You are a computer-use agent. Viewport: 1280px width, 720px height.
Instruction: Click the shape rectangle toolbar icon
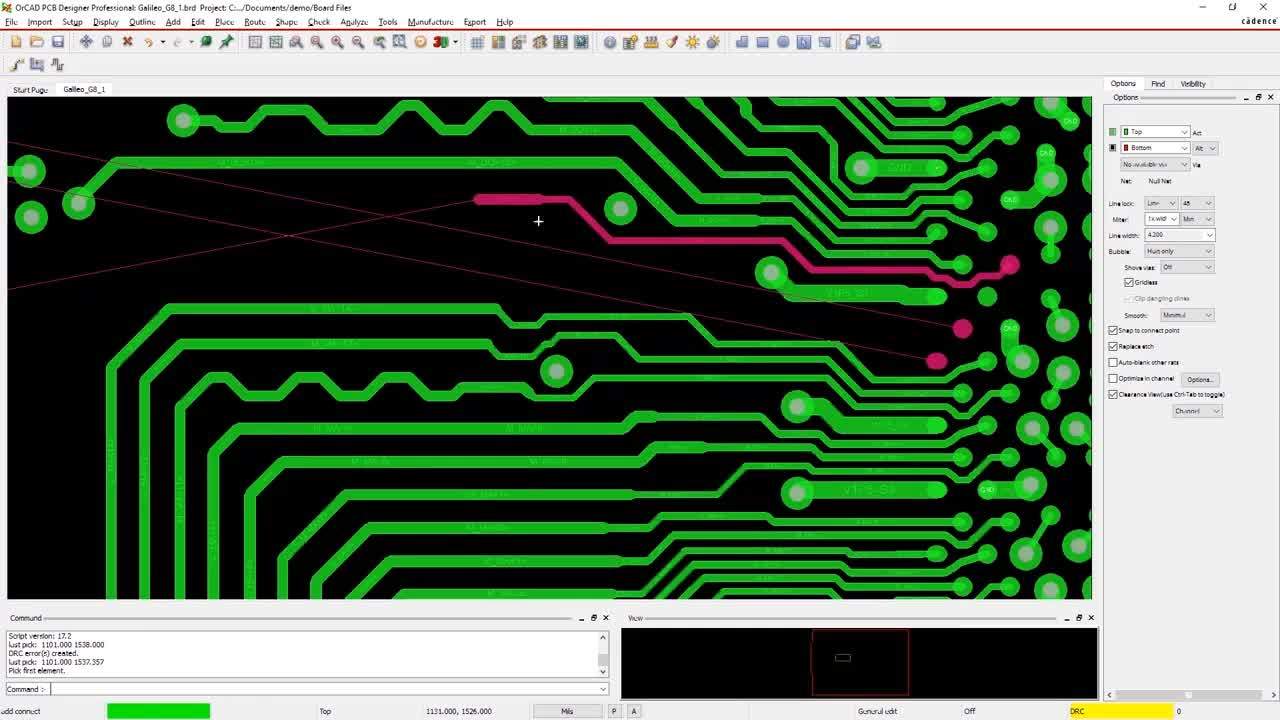(762, 42)
